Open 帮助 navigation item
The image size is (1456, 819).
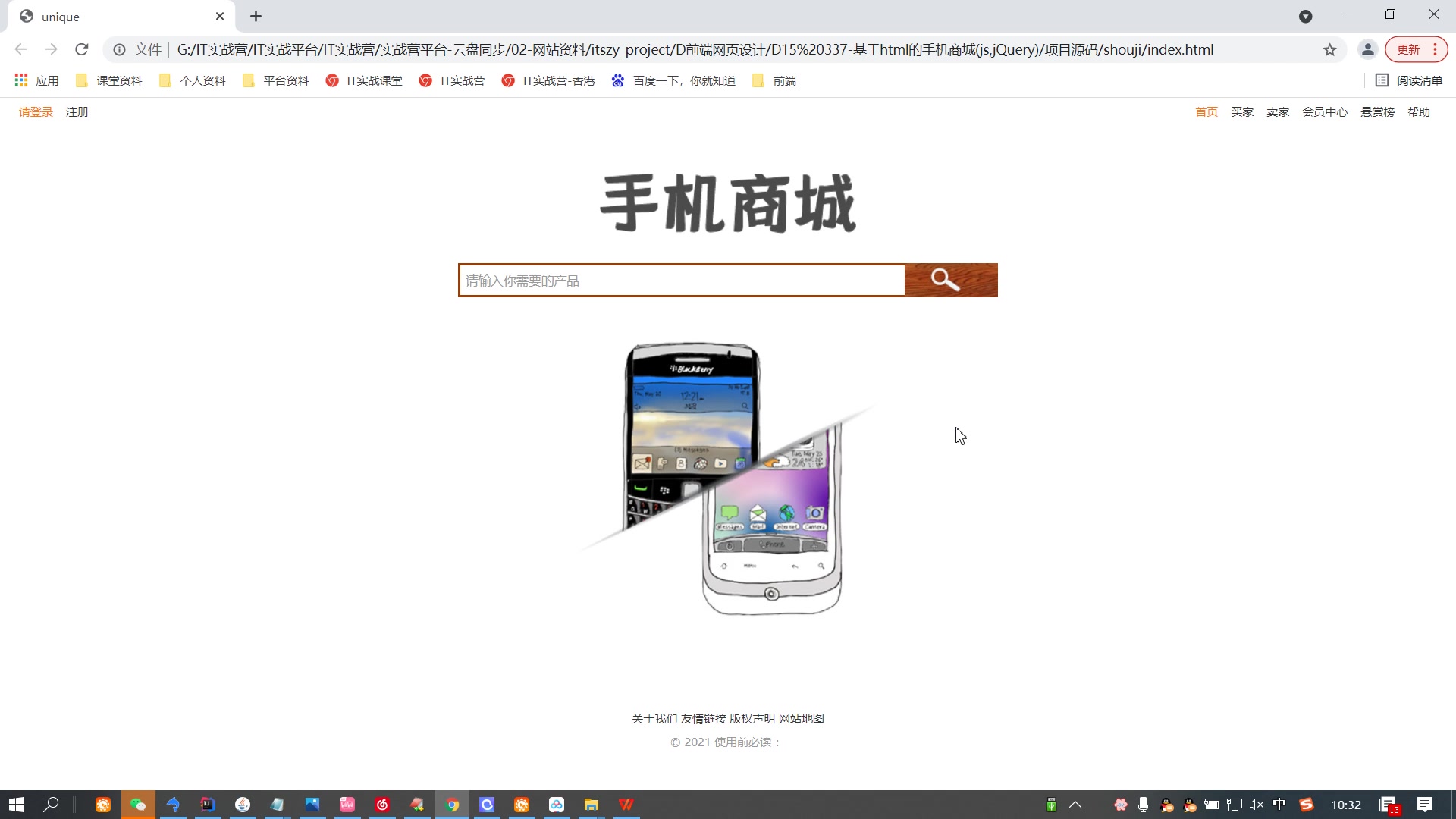point(1419,112)
